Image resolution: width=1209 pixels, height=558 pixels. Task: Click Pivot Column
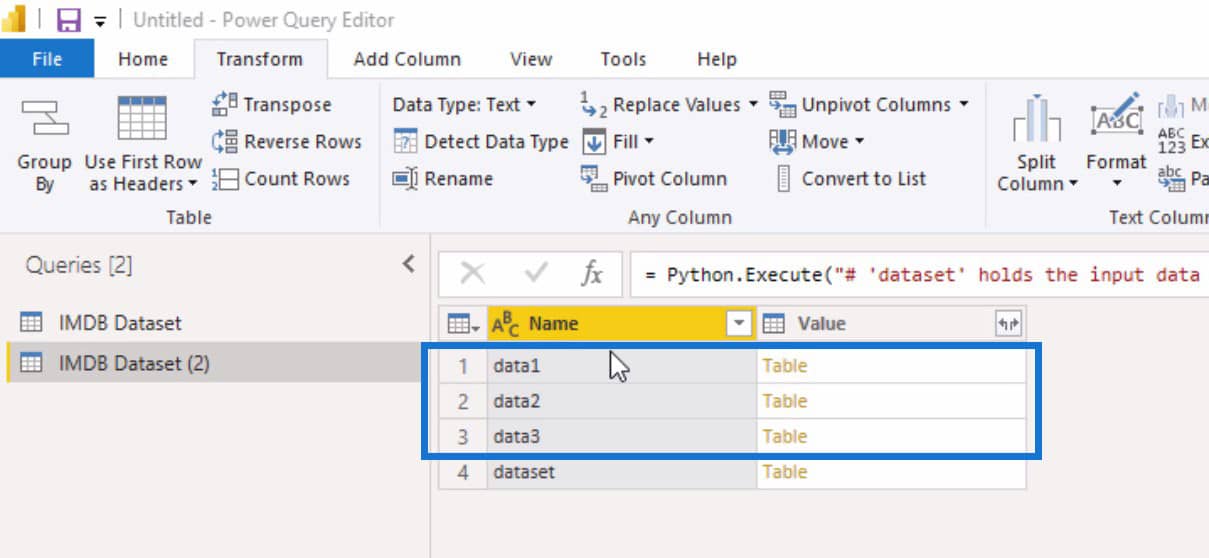click(654, 179)
